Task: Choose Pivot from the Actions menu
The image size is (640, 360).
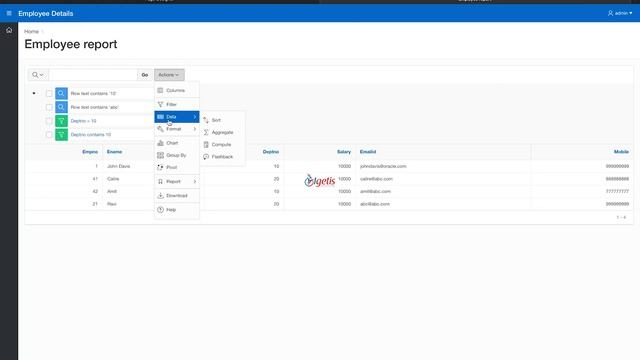Action: (177, 167)
